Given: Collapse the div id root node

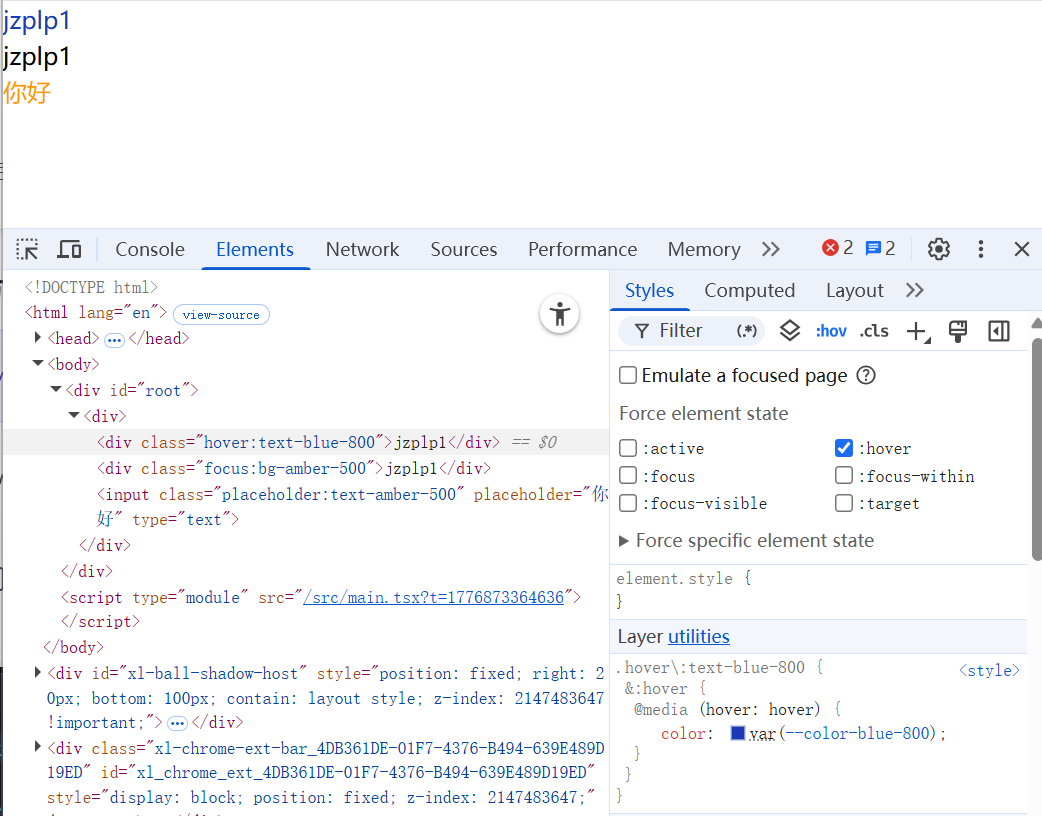Looking at the screenshot, I should 56,389.
